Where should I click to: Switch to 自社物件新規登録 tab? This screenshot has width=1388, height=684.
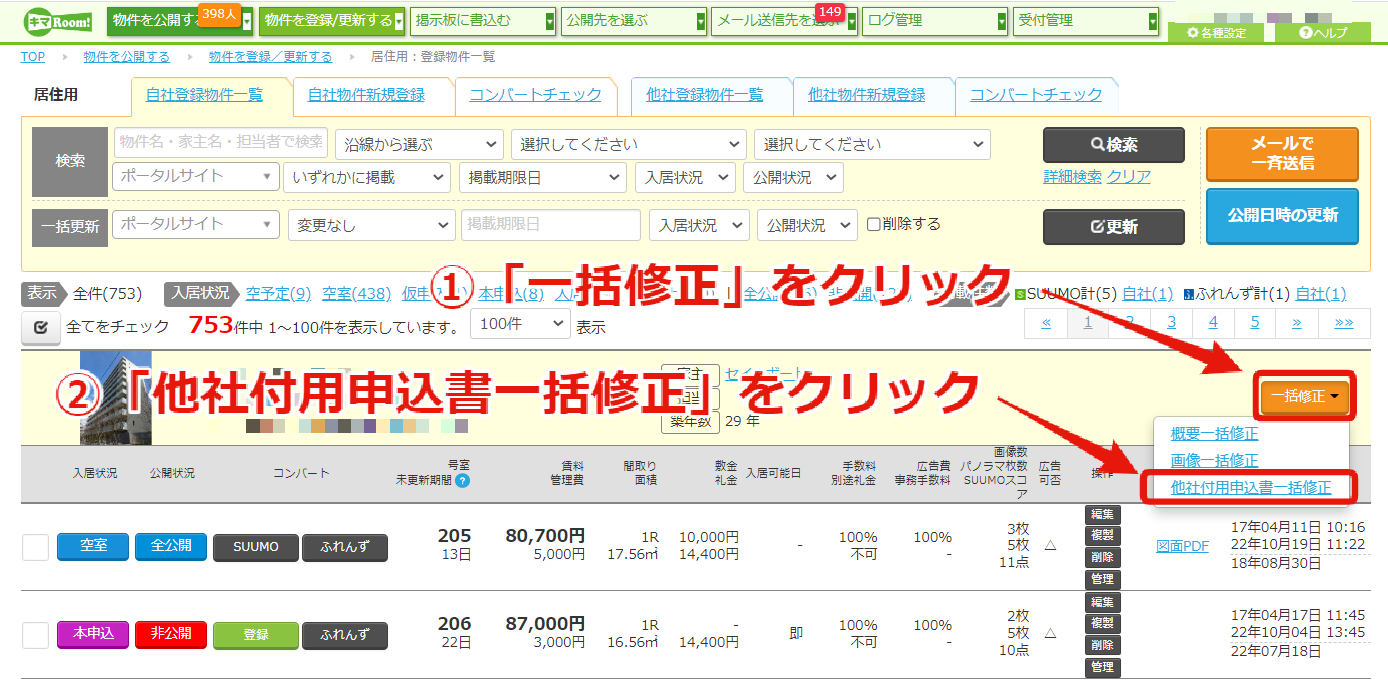(366, 95)
